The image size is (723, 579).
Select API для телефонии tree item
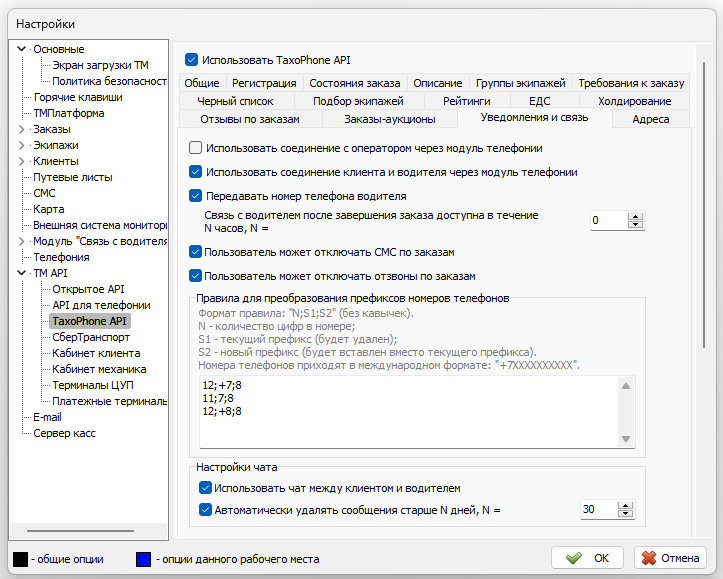101,305
